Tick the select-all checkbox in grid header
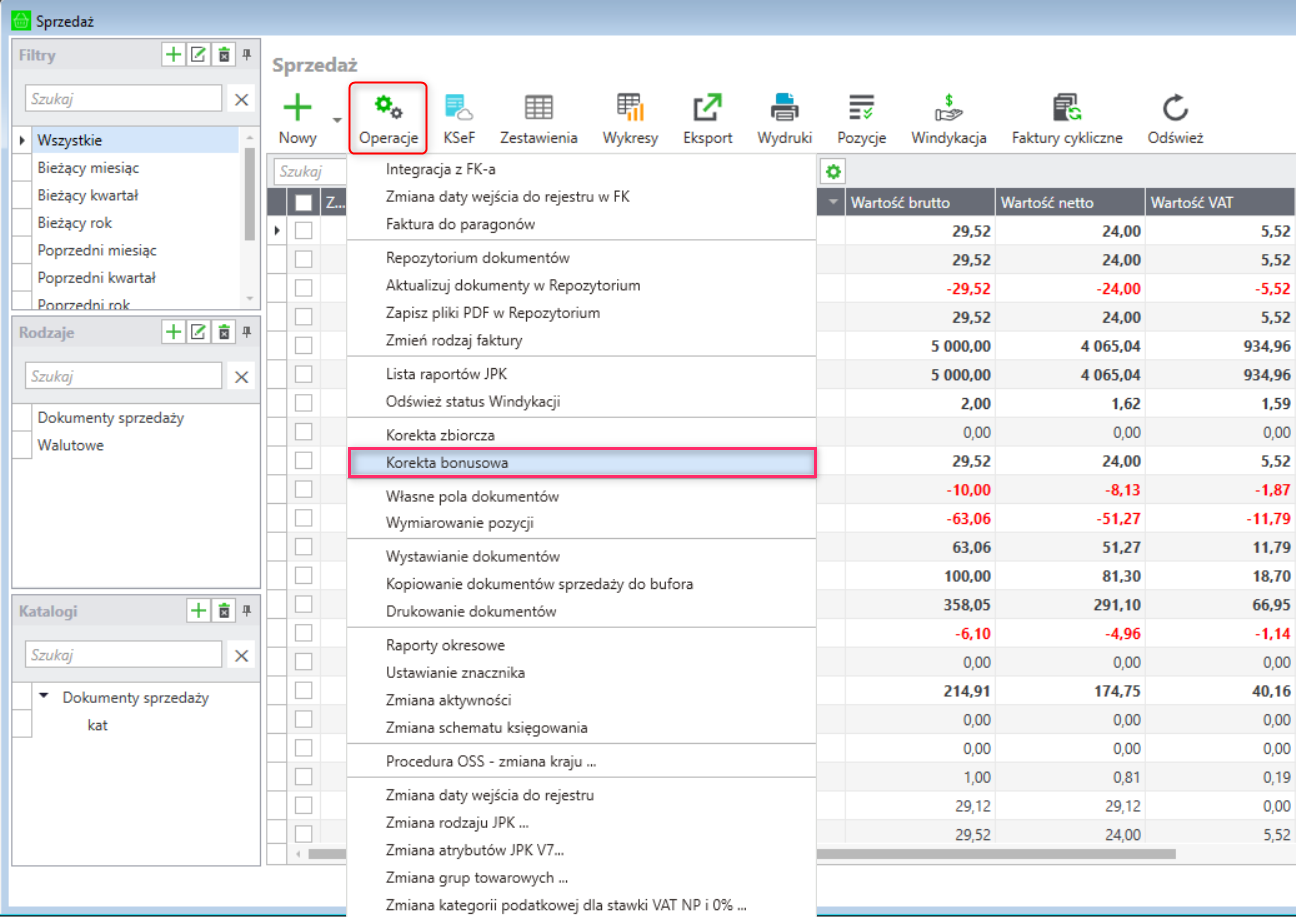The height and width of the screenshot is (917, 1296). click(304, 203)
